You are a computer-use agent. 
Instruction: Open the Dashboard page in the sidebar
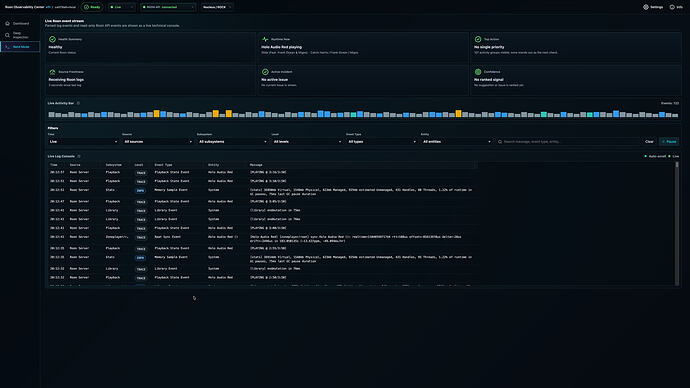pyautogui.click(x=20, y=23)
